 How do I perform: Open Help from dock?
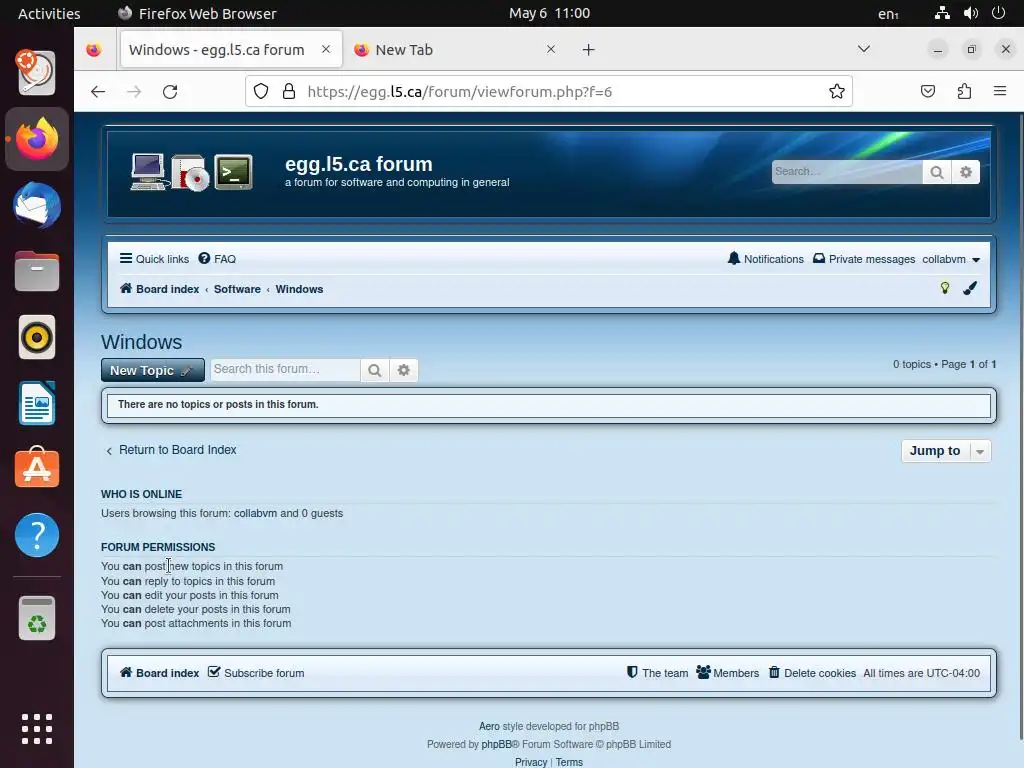click(37, 535)
